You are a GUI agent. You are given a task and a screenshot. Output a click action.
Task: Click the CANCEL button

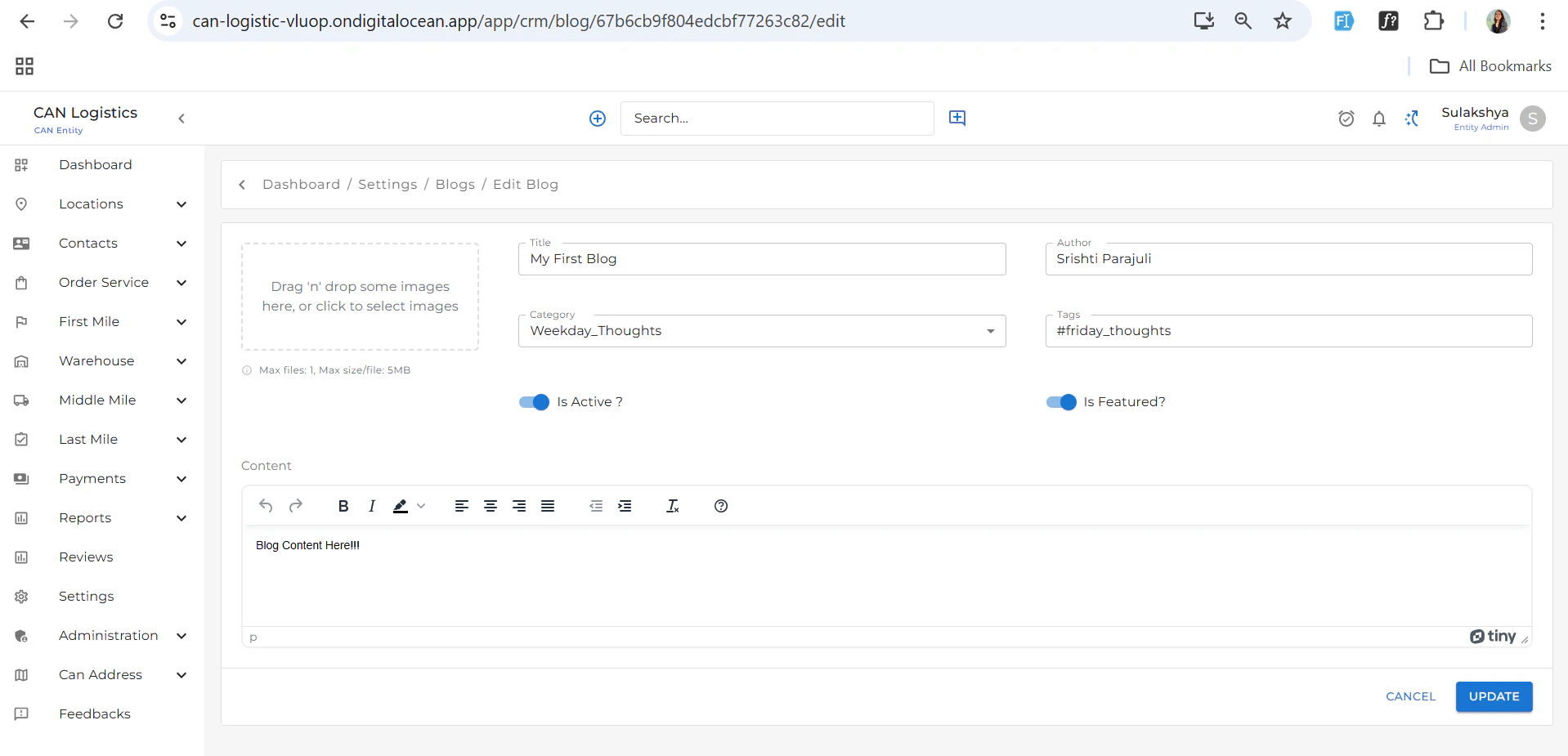coord(1410,696)
